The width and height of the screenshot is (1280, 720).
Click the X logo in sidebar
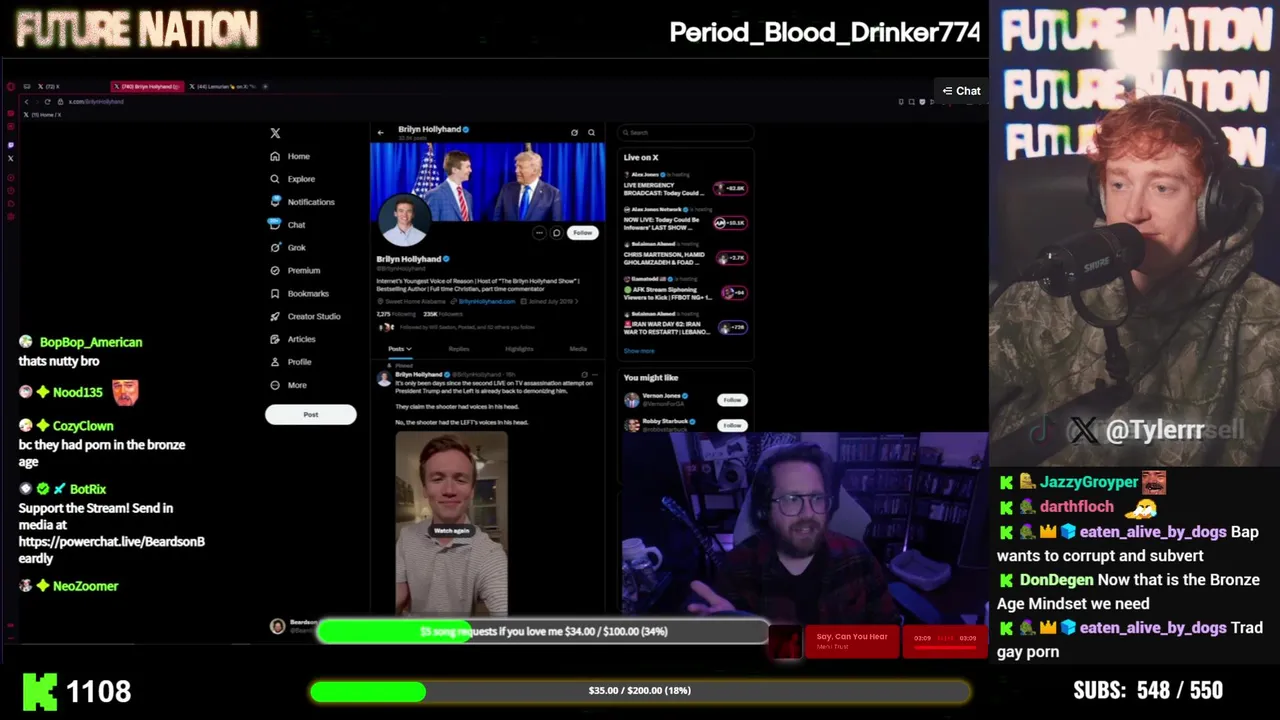click(275, 133)
